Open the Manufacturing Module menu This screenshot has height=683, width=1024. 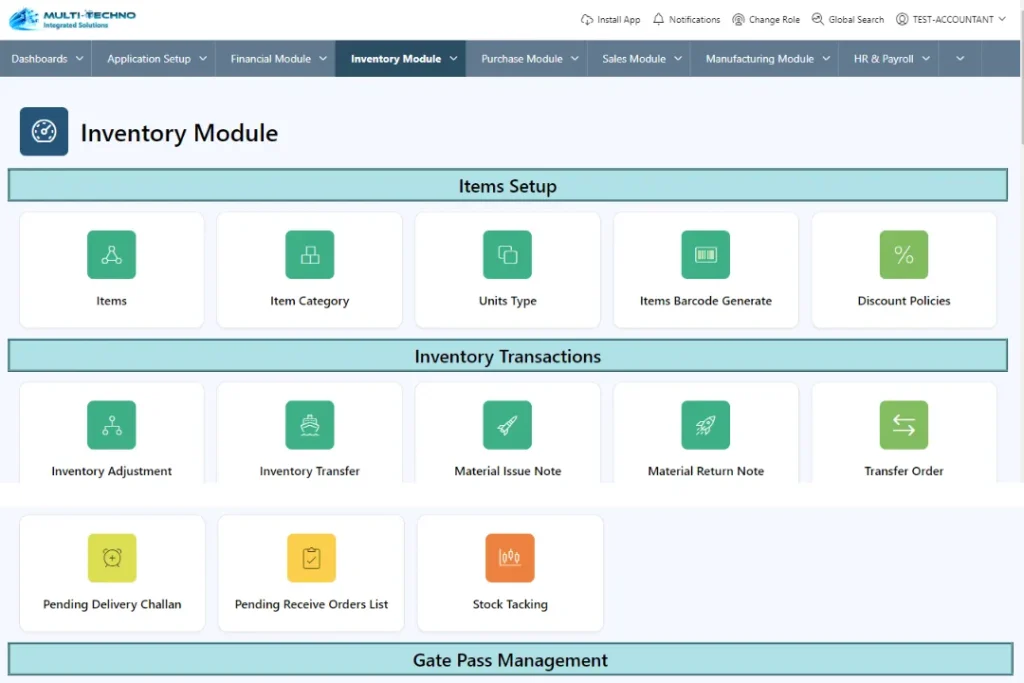768,59
